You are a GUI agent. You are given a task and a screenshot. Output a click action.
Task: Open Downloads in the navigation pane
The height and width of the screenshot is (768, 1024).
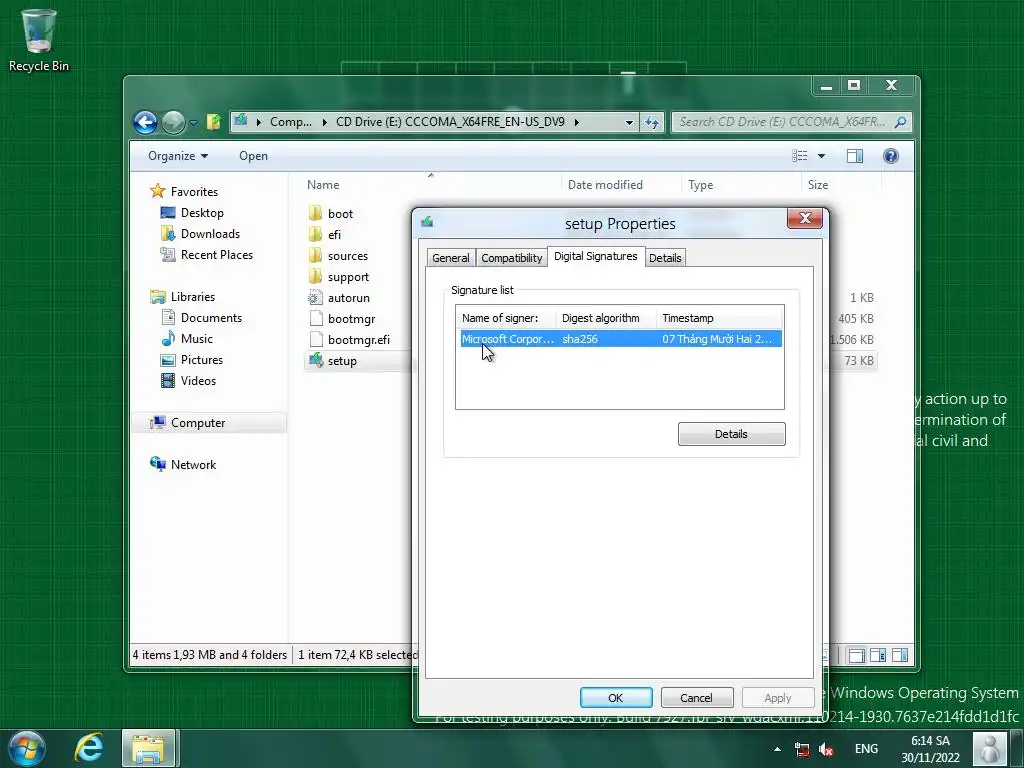(x=200, y=234)
